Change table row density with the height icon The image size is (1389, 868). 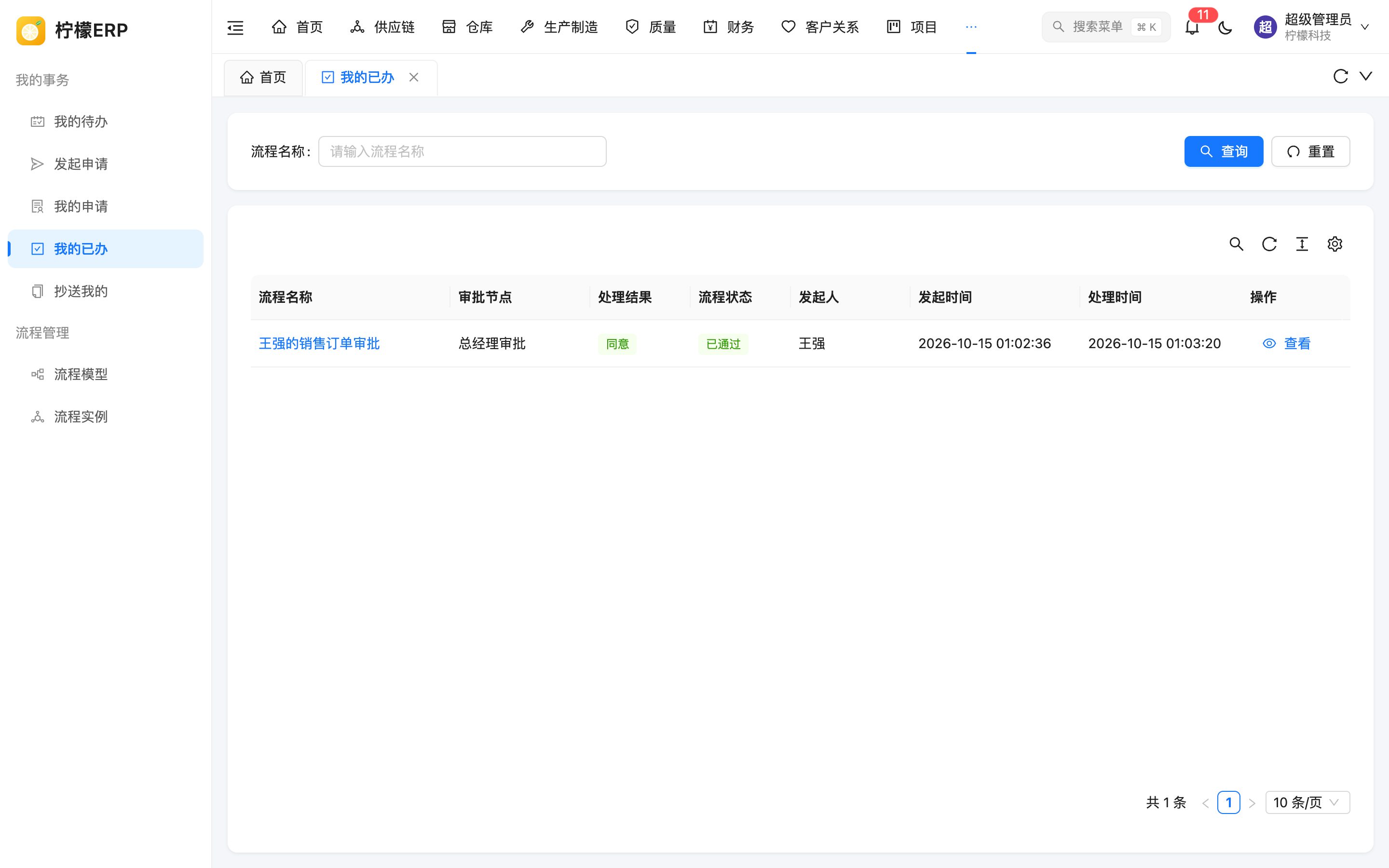1302,244
